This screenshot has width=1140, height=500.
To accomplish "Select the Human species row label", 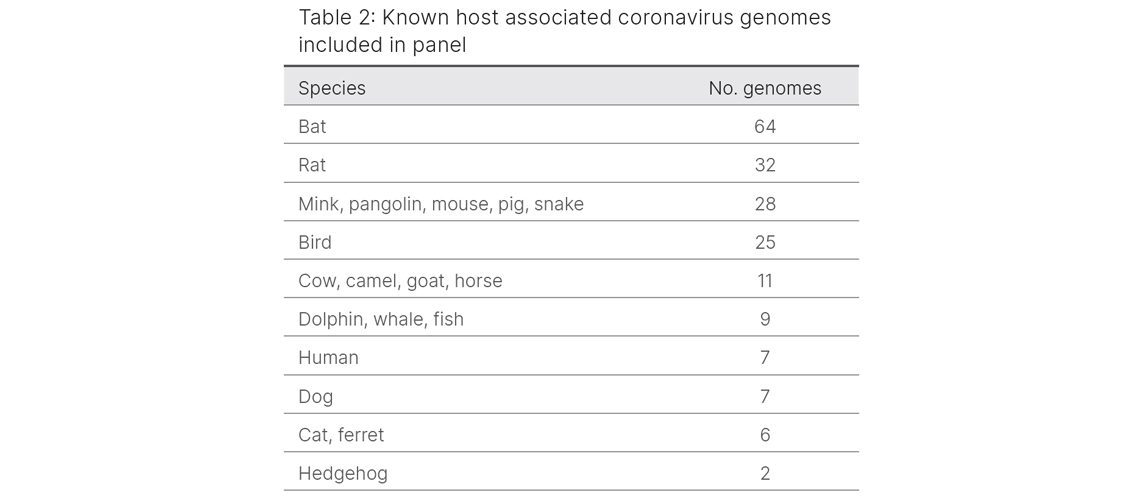I will click(328, 358).
